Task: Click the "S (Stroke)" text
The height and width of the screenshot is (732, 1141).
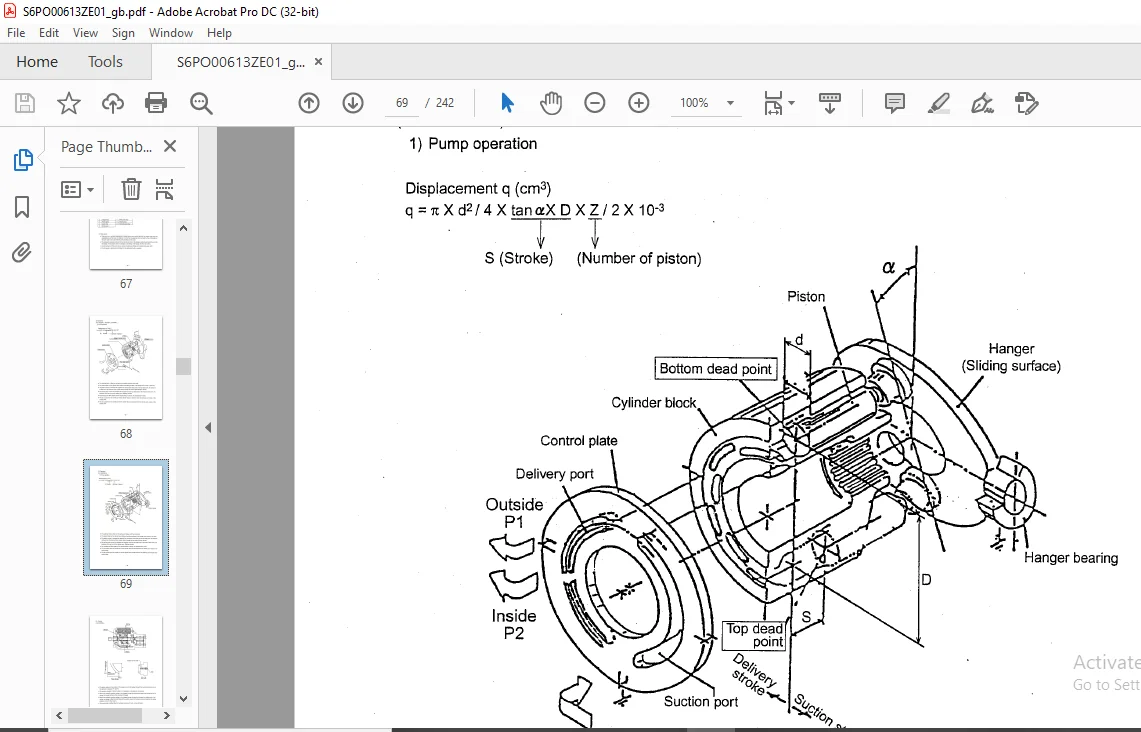Action: [x=519, y=258]
